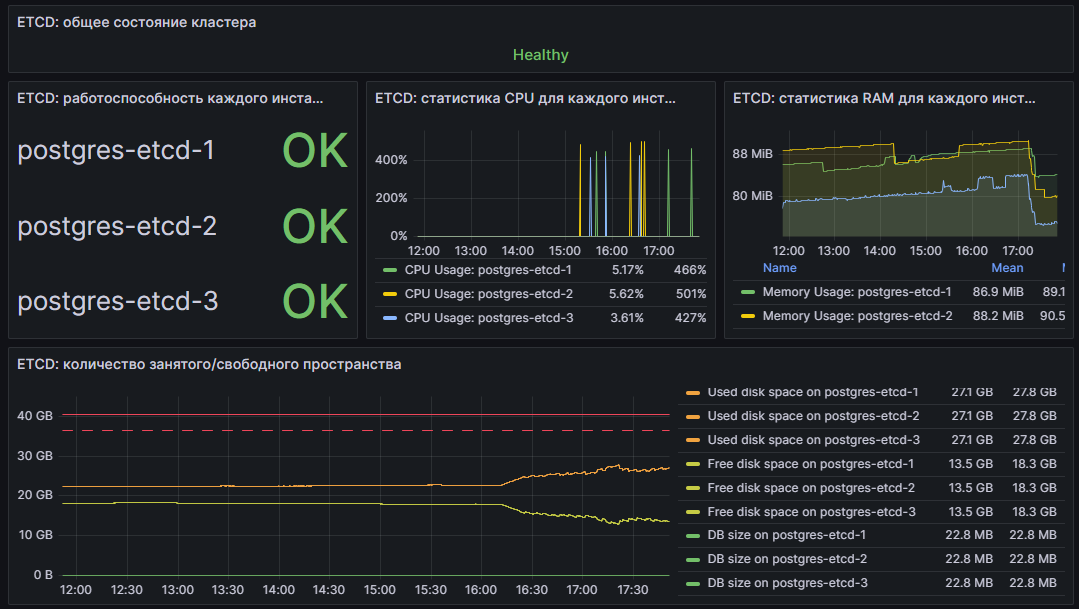Open the "ETCD: статистика RAM" panel title menu
Viewport: 1079px width, 609px height.
(883, 98)
